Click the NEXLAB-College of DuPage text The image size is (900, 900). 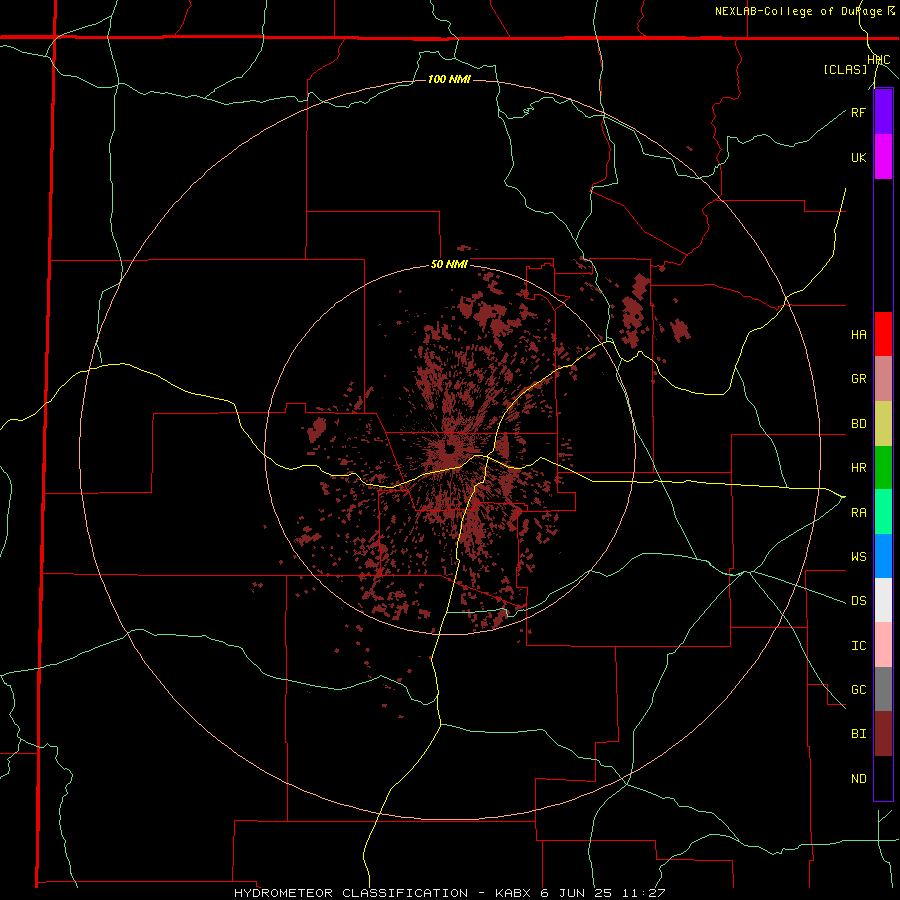click(x=799, y=11)
